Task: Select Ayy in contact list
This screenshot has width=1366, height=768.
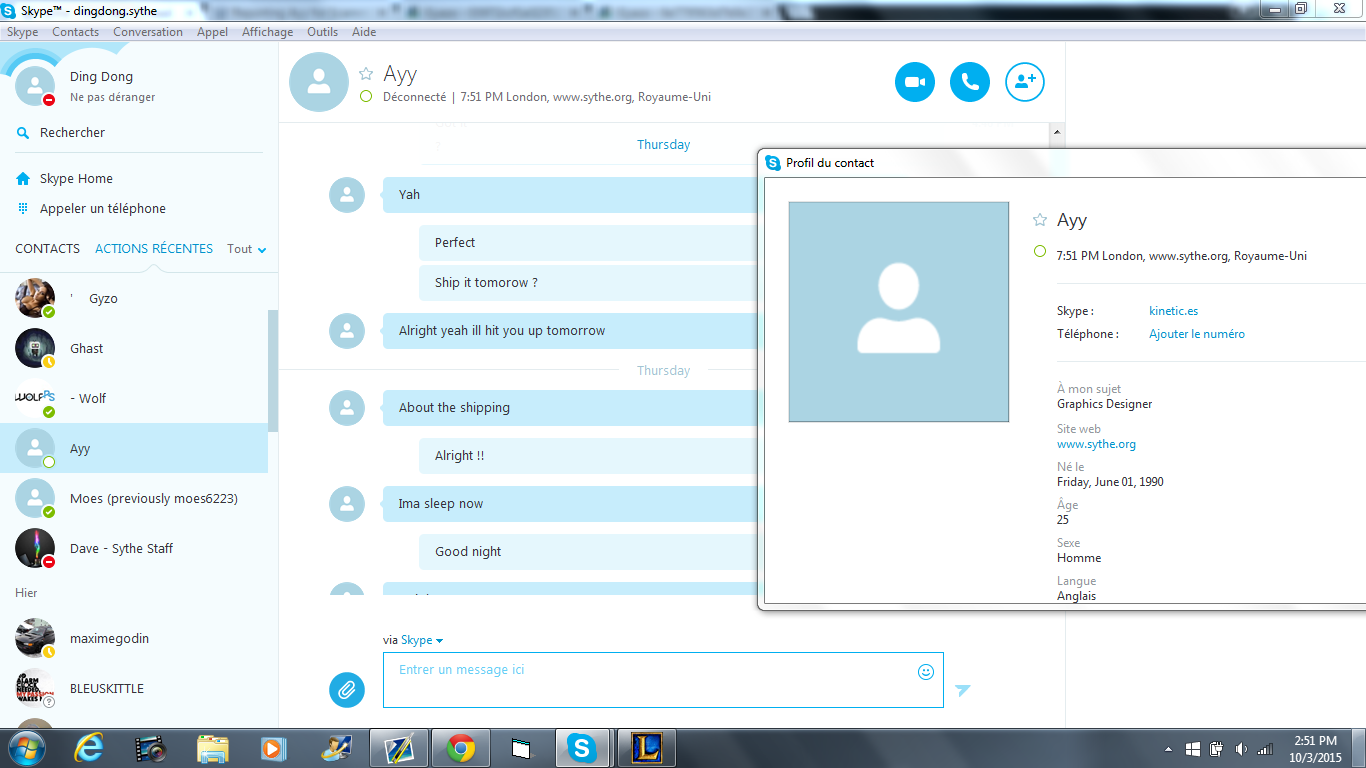Action: tap(134, 448)
